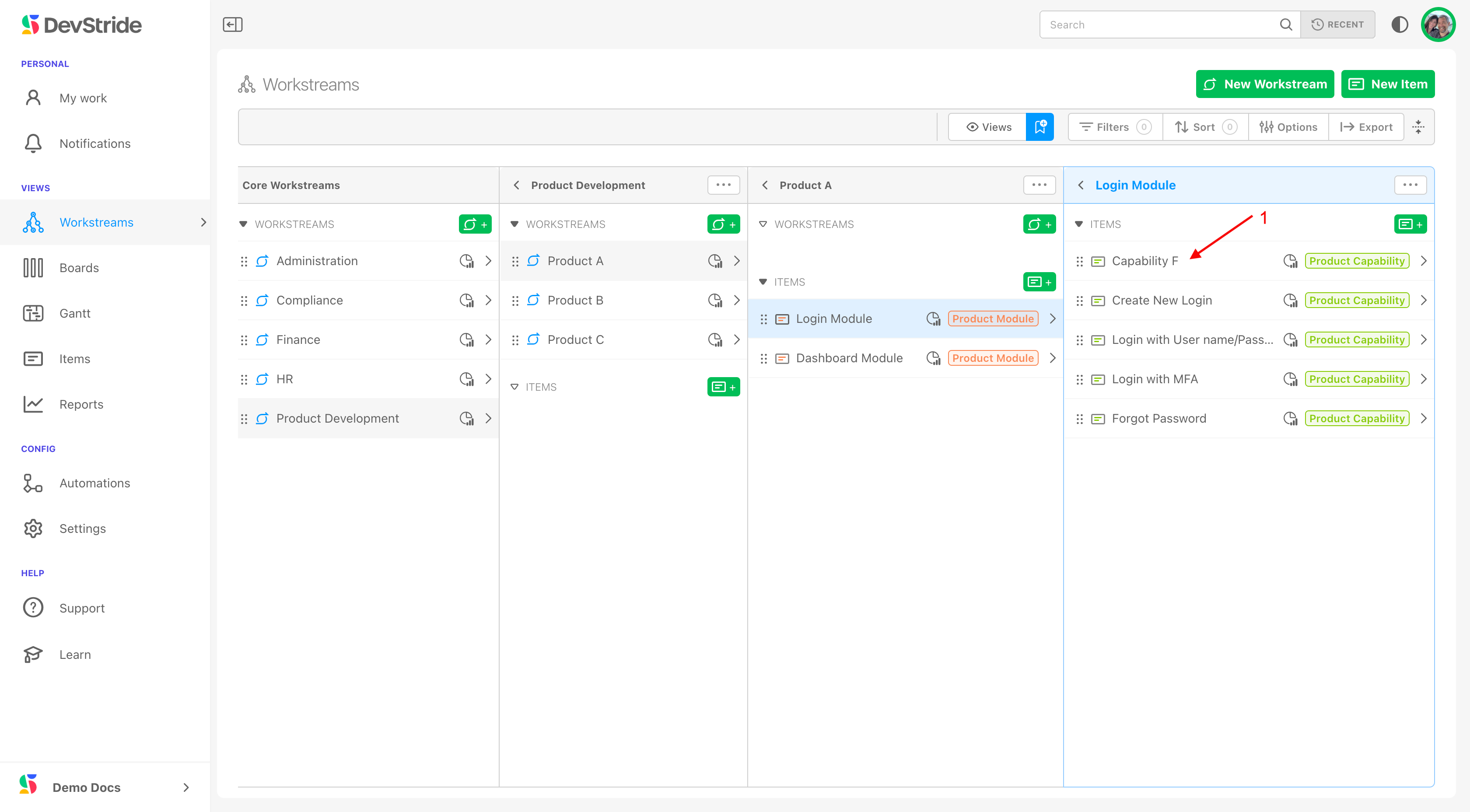Open Gantt view from the sidebar
Screen dimensions: 1470x812
coord(75,313)
